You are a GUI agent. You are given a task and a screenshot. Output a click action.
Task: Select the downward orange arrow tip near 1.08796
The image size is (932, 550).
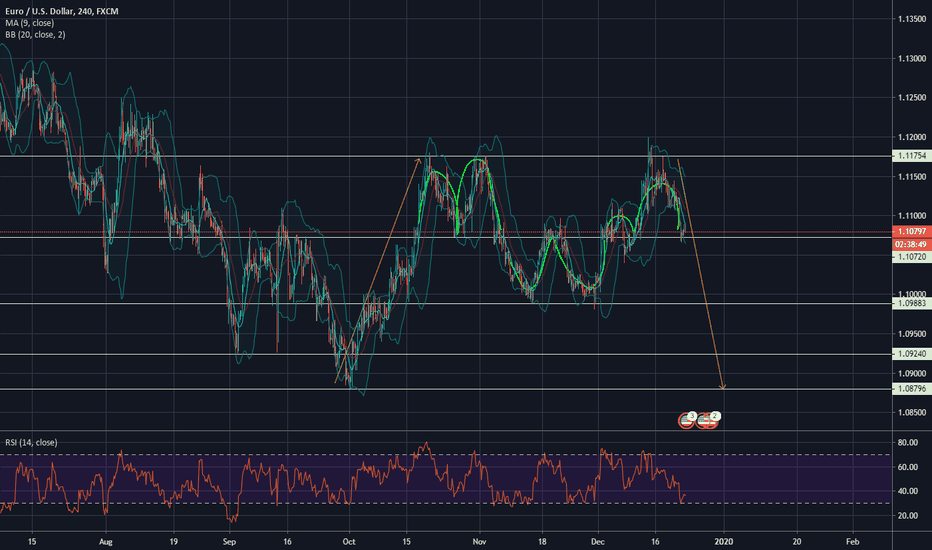click(722, 388)
